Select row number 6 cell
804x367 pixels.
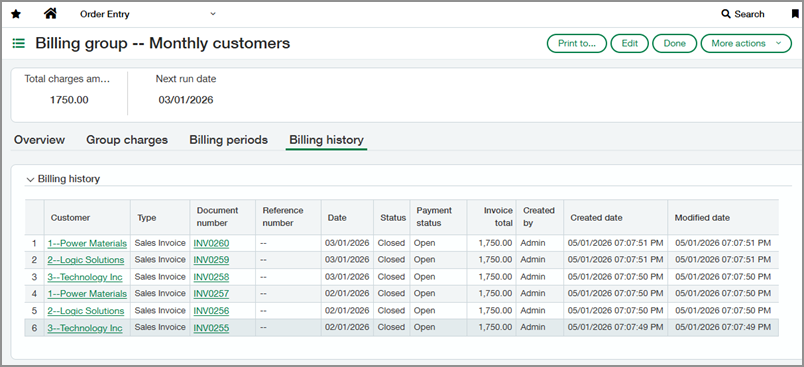(34, 328)
